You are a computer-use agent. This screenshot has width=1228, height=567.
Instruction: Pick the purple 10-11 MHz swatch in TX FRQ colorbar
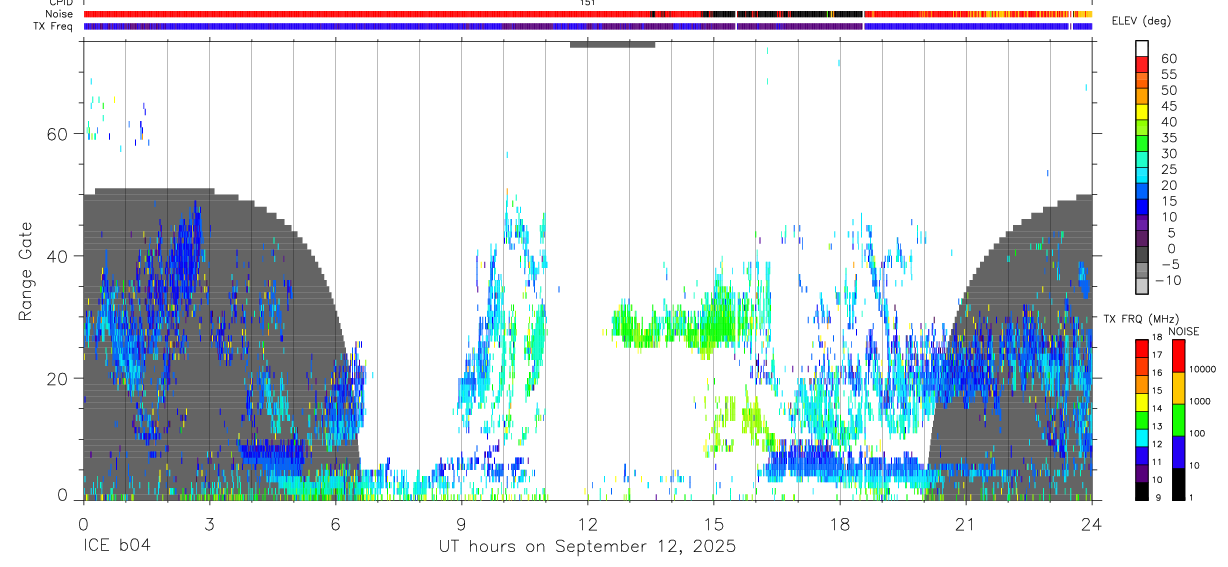coord(1142,473)
